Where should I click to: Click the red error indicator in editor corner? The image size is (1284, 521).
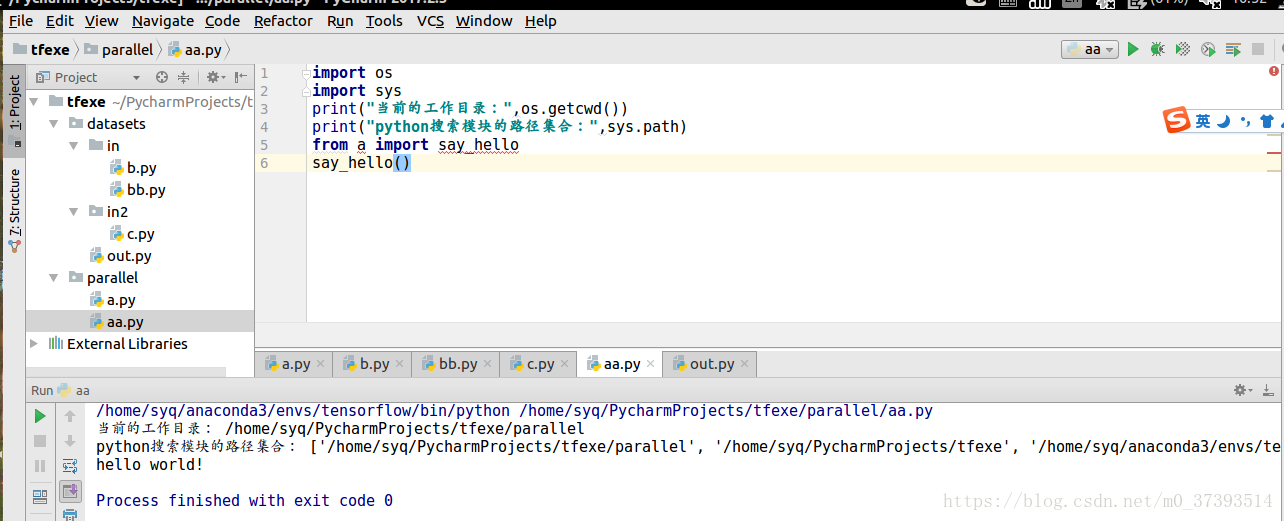(1274, 72)
